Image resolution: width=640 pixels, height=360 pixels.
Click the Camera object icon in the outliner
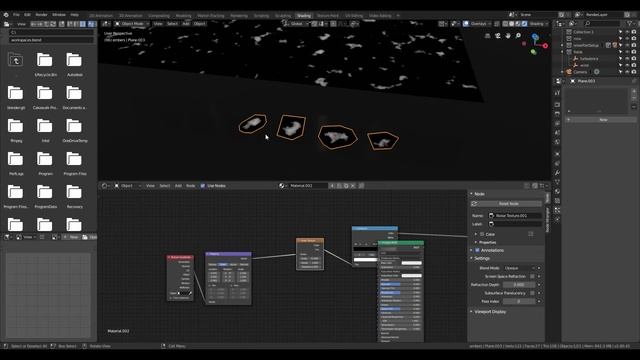point(569,72)
